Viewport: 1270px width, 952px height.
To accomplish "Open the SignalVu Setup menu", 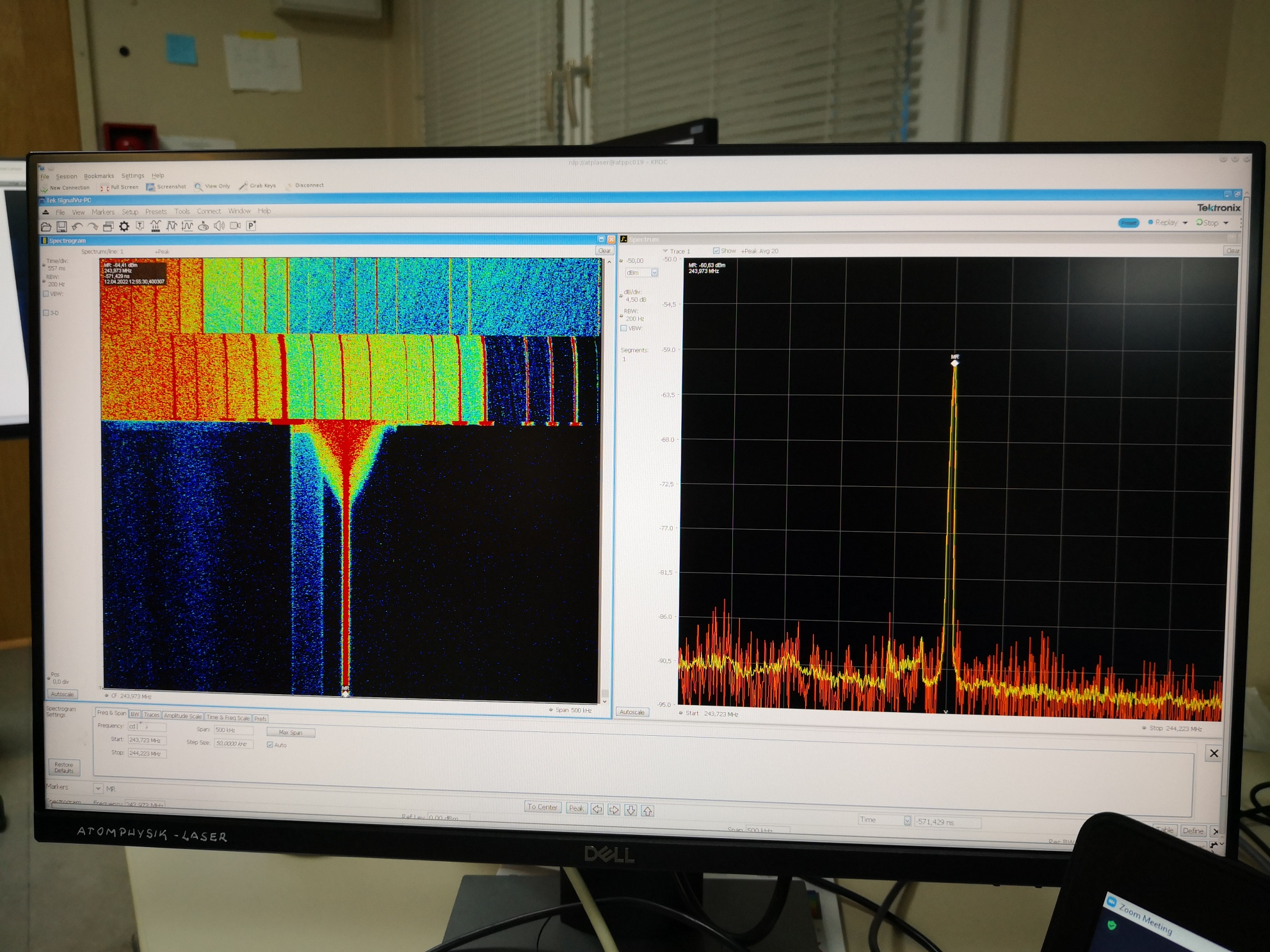I will pyautogui.click(x=130, y=212).
